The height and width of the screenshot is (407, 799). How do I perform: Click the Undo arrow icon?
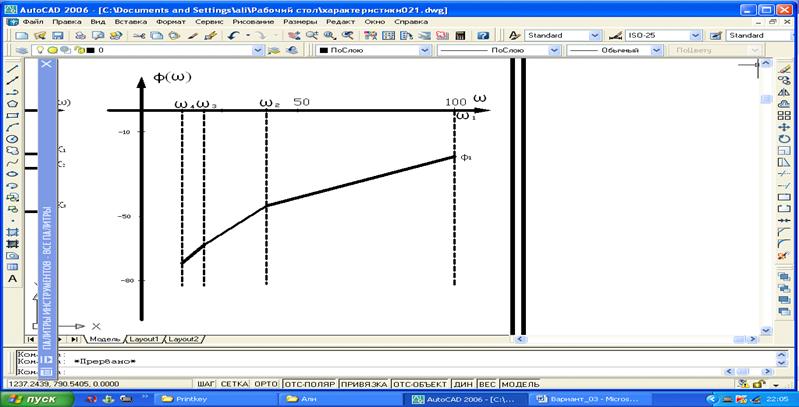coord(234,36)
